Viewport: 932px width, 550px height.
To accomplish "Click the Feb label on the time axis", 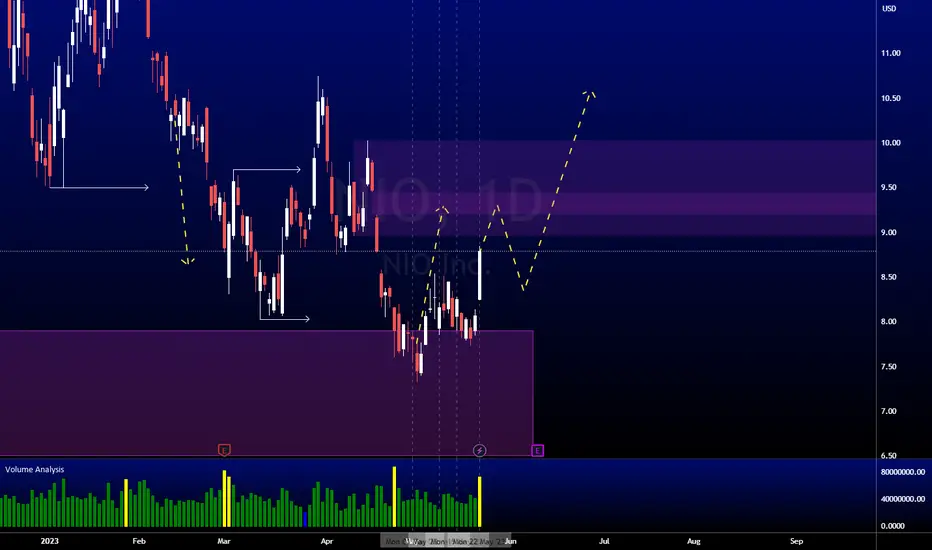I will tap(139, 541).
